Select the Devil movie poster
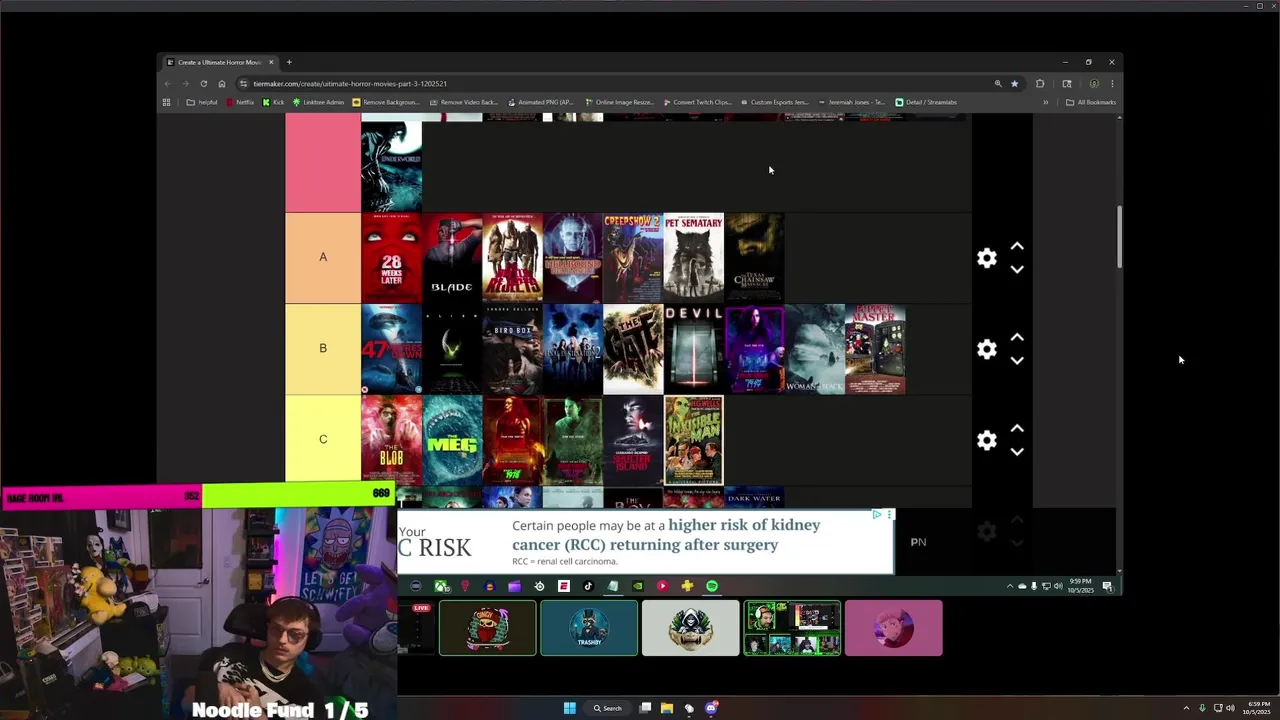Image resolution: width=1280 pixels, height=720 pixels. coord(694,349)
